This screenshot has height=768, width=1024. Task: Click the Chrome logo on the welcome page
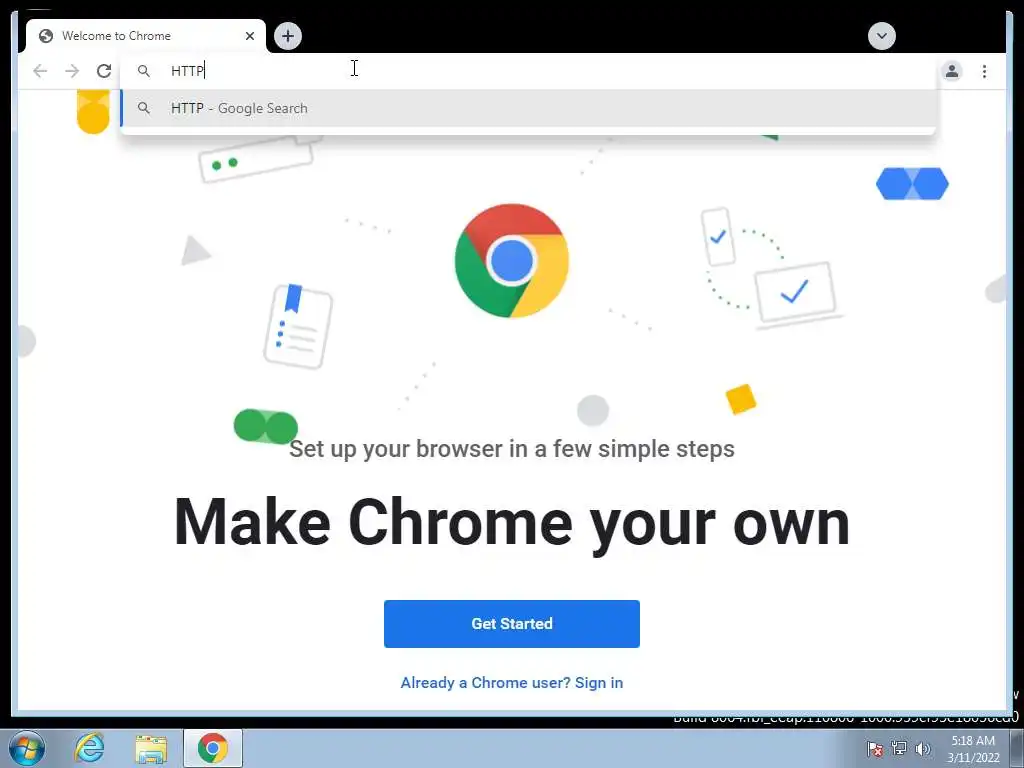(x=512, y=261)
